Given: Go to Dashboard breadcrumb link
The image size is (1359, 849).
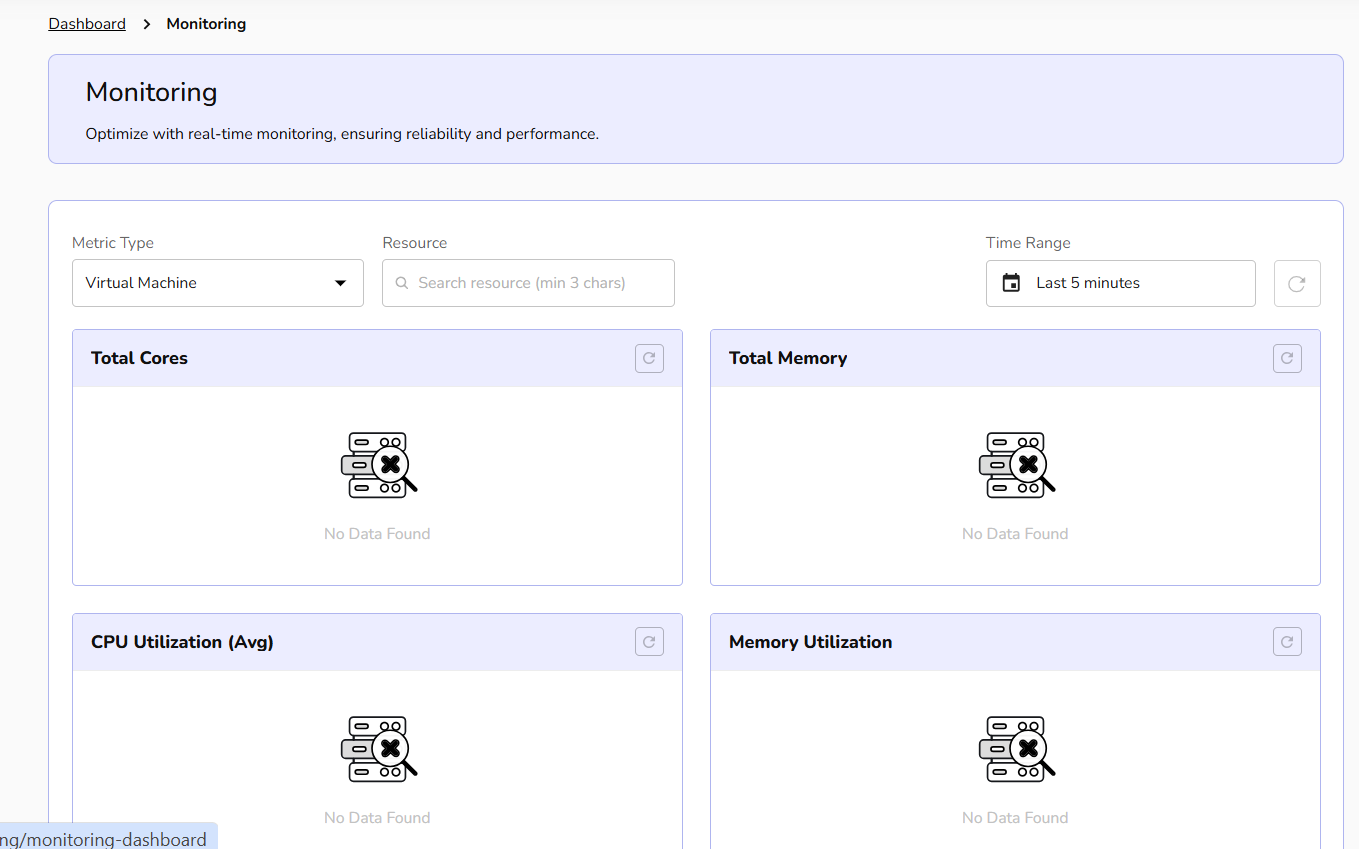Looking at the screenshot, I should point(87,24).
